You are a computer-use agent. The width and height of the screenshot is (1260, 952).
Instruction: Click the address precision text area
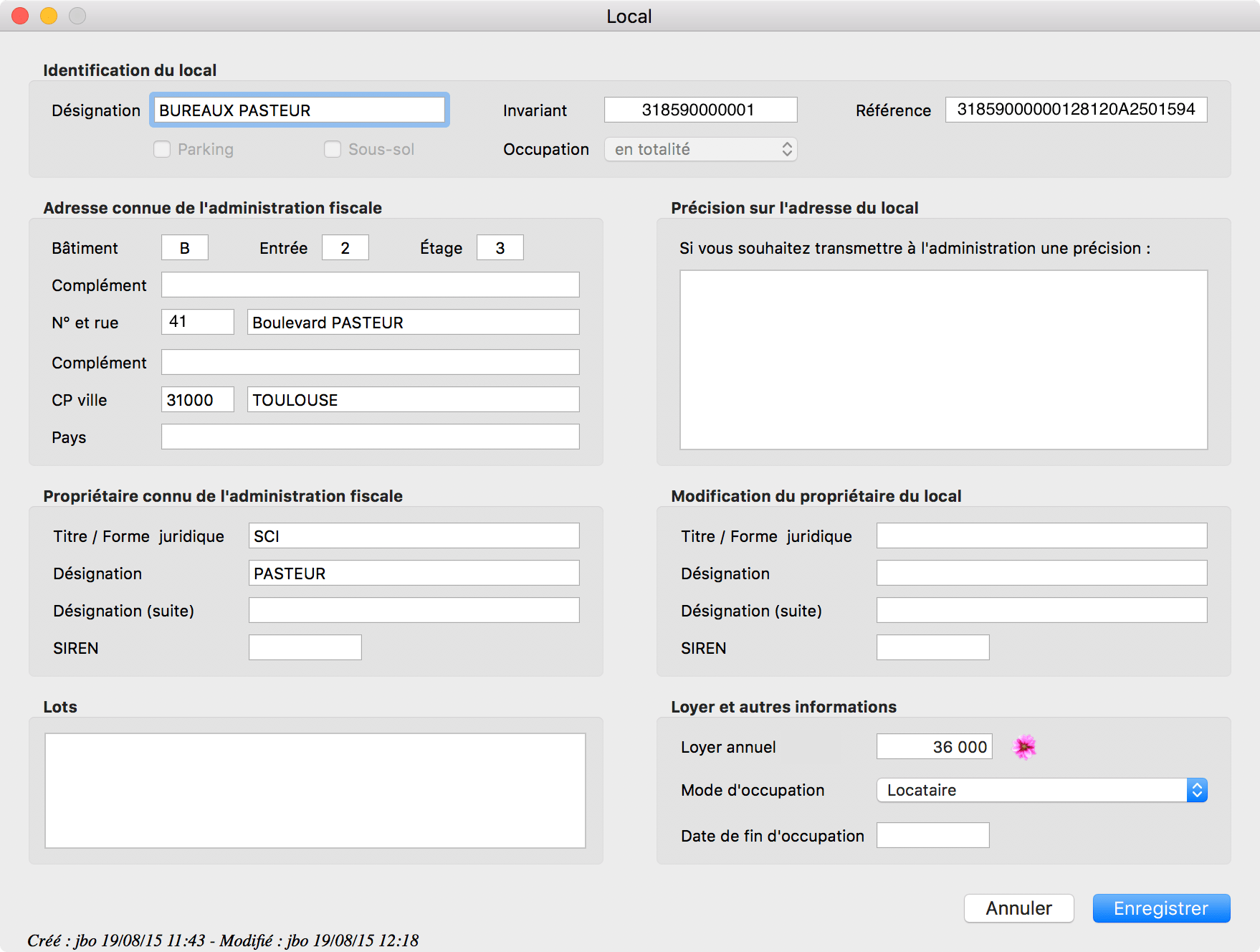point(943,360)
